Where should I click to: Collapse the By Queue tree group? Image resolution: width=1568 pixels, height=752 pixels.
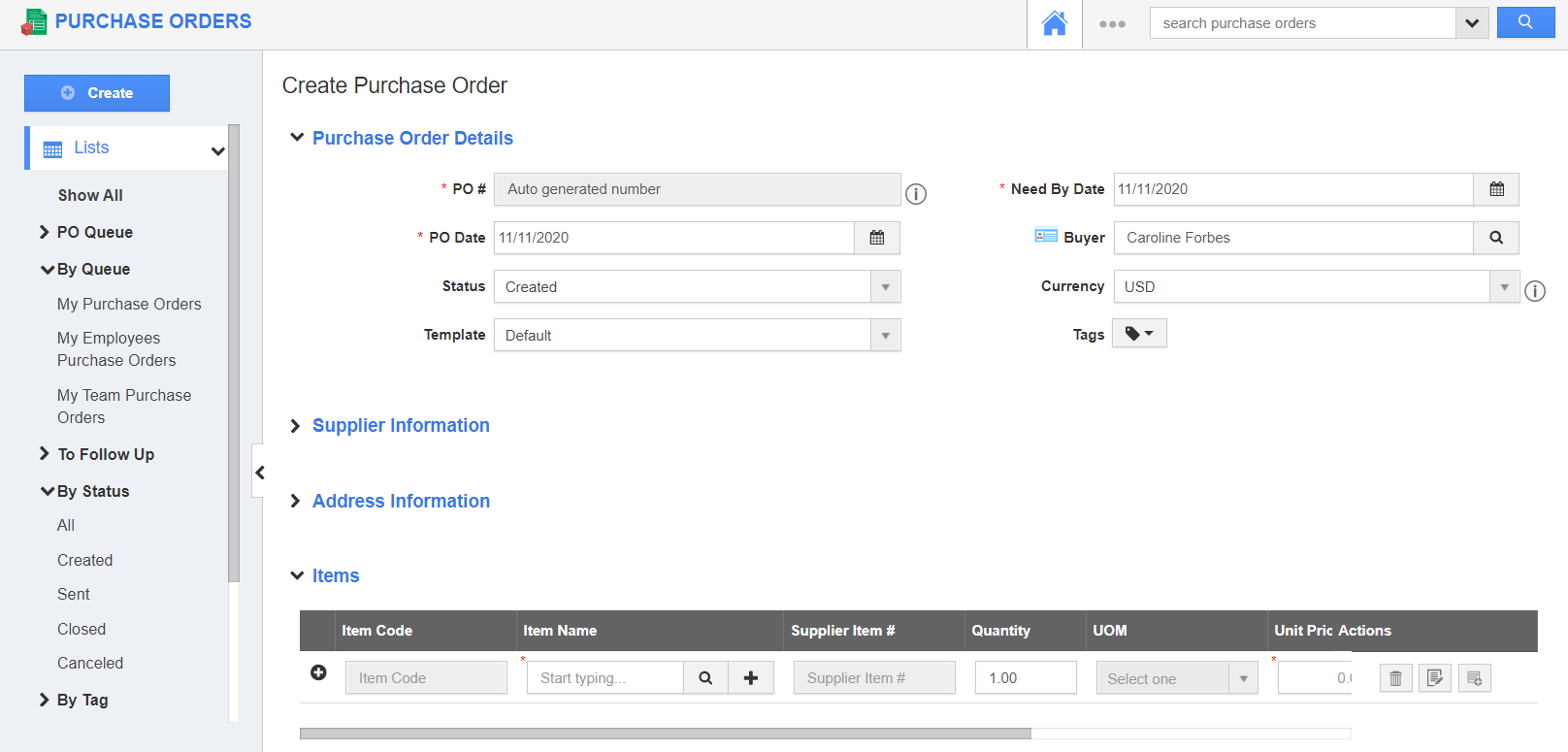pos(48,269)
